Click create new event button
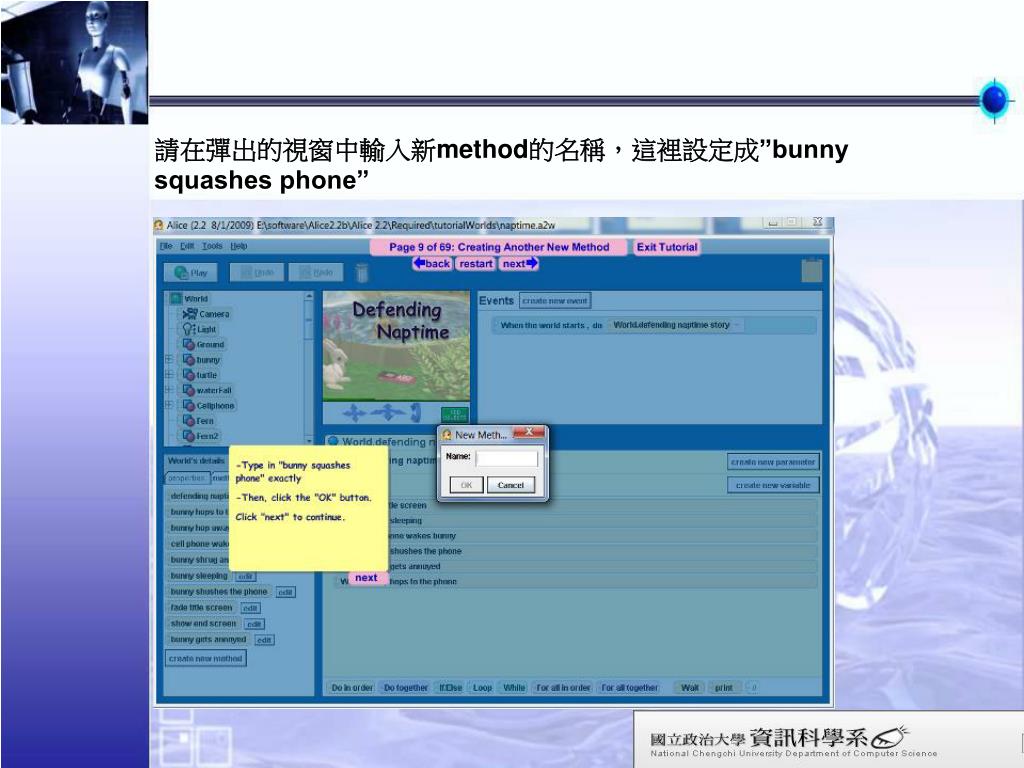This screenshot has height=768, width=1024. (555, 300)
